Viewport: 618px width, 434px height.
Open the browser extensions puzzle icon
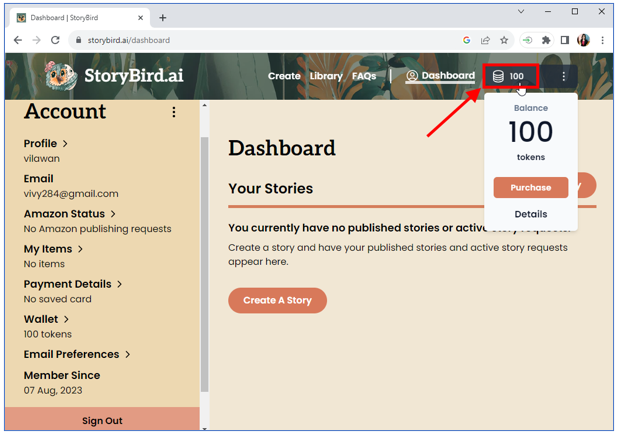[546, 40]
